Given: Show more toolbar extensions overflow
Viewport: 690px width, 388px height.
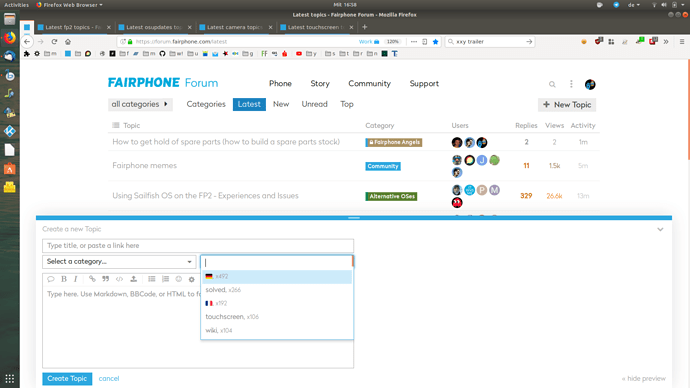Looking at the screenshot, I should 666,41.
